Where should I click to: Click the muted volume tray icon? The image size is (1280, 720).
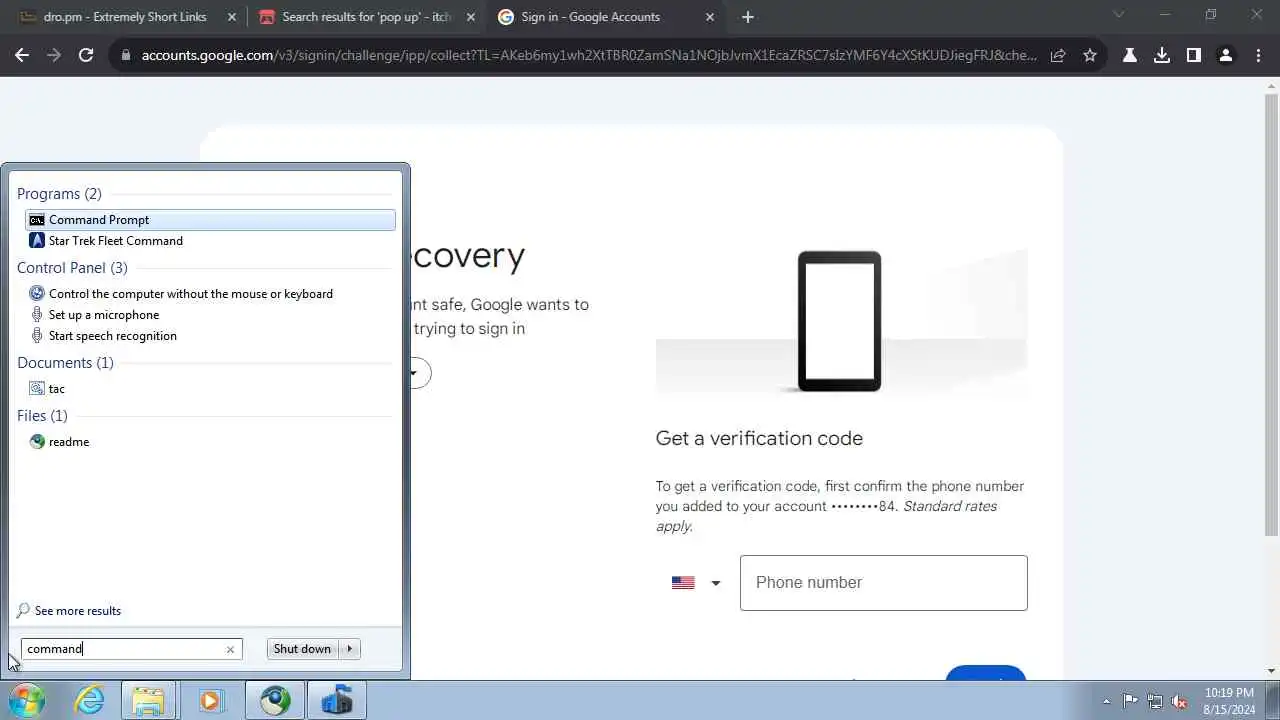pos(1180,701)
